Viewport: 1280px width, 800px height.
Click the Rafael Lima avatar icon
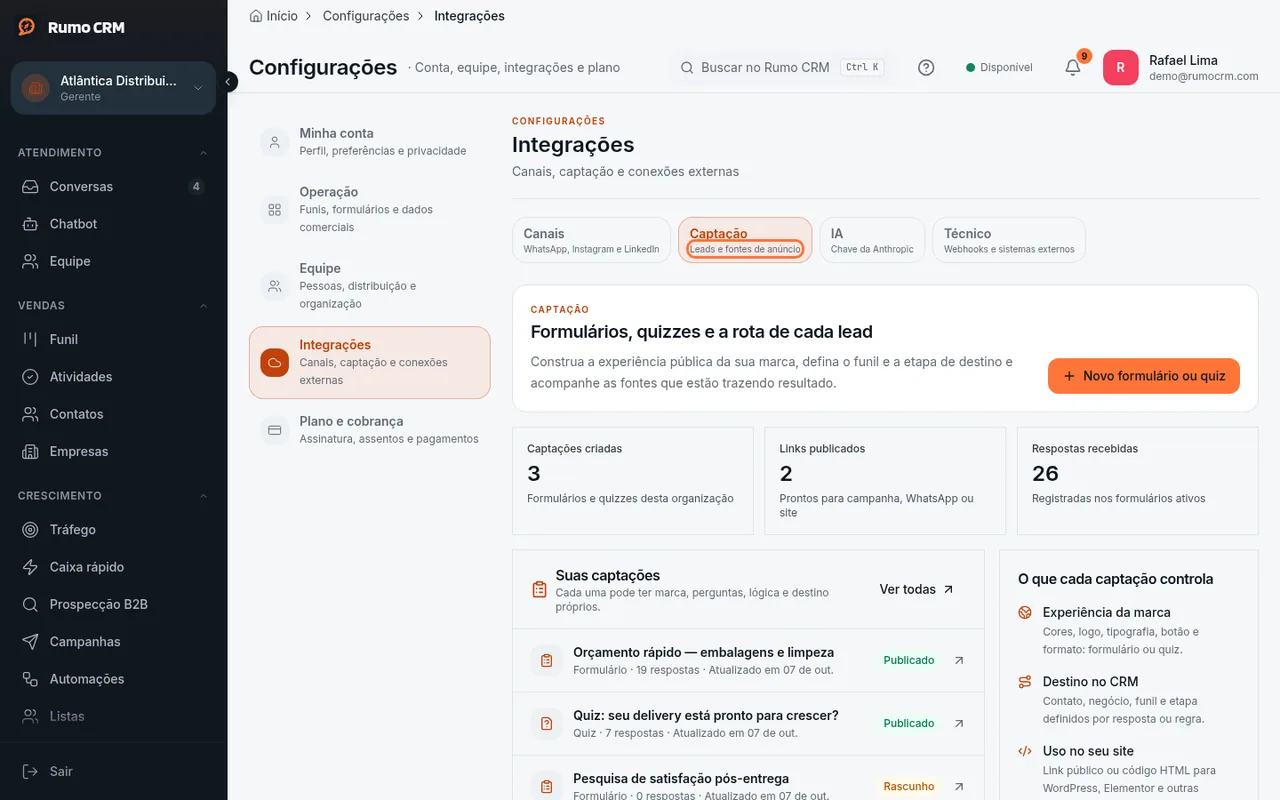[x=1120, y=67]
